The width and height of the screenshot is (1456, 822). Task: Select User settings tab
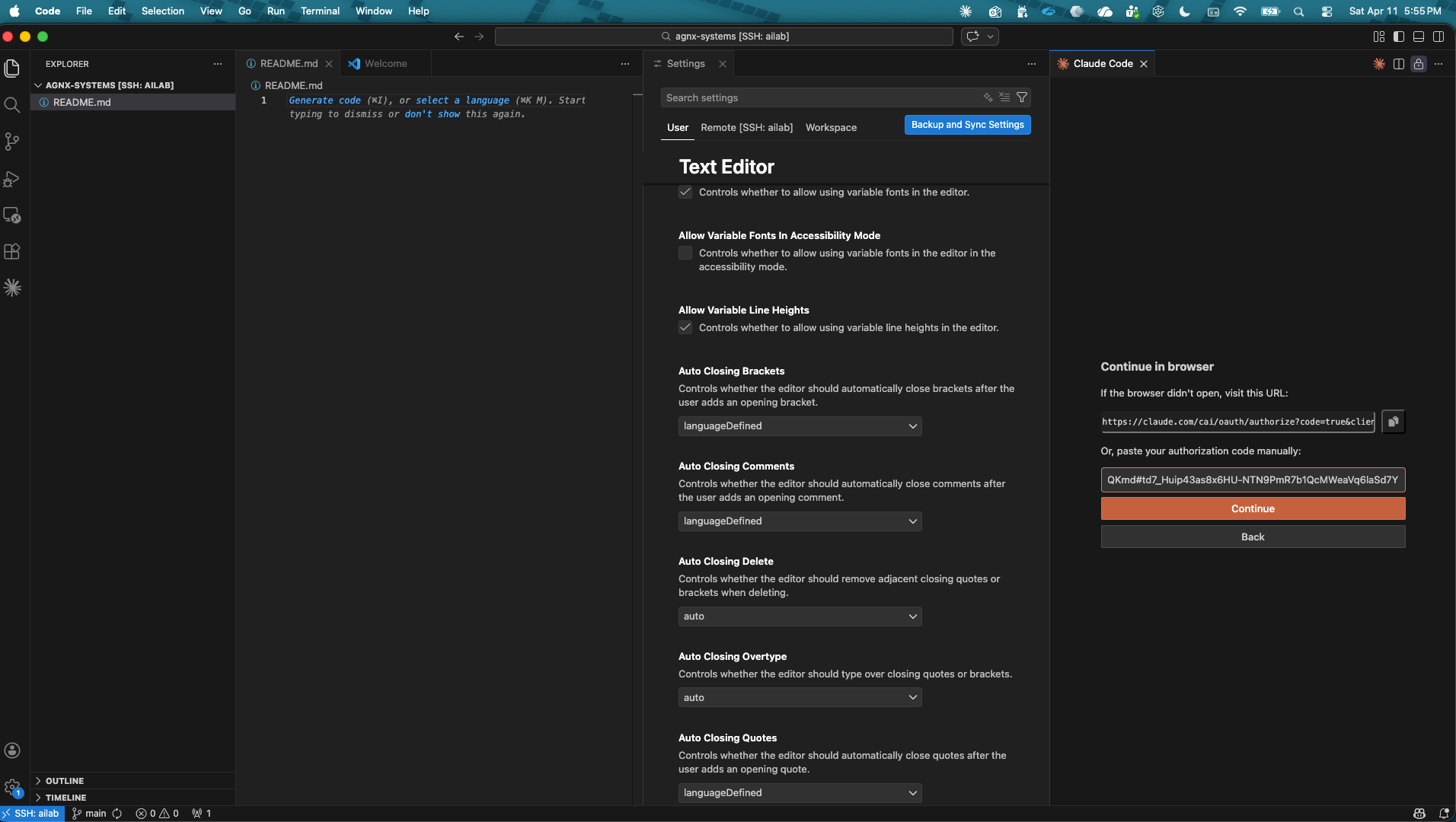pos(678,128)
